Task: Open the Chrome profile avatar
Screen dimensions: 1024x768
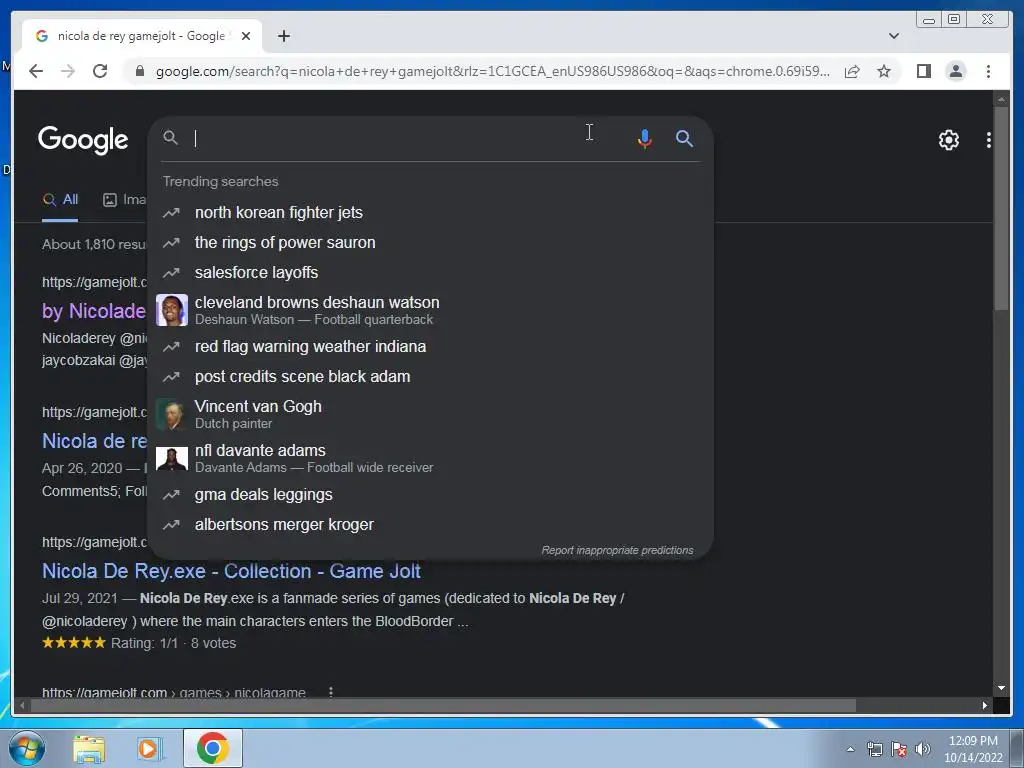Action: click(955, 71)
